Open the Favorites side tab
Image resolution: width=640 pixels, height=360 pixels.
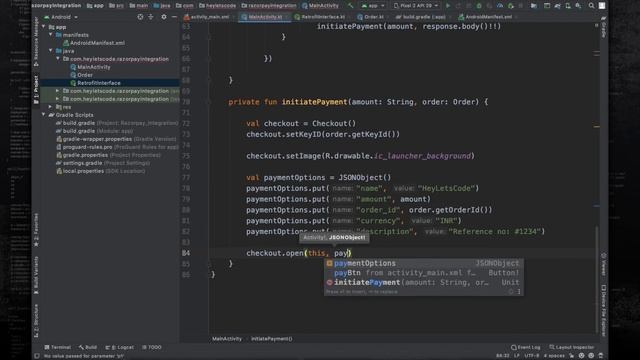[36, 230]
